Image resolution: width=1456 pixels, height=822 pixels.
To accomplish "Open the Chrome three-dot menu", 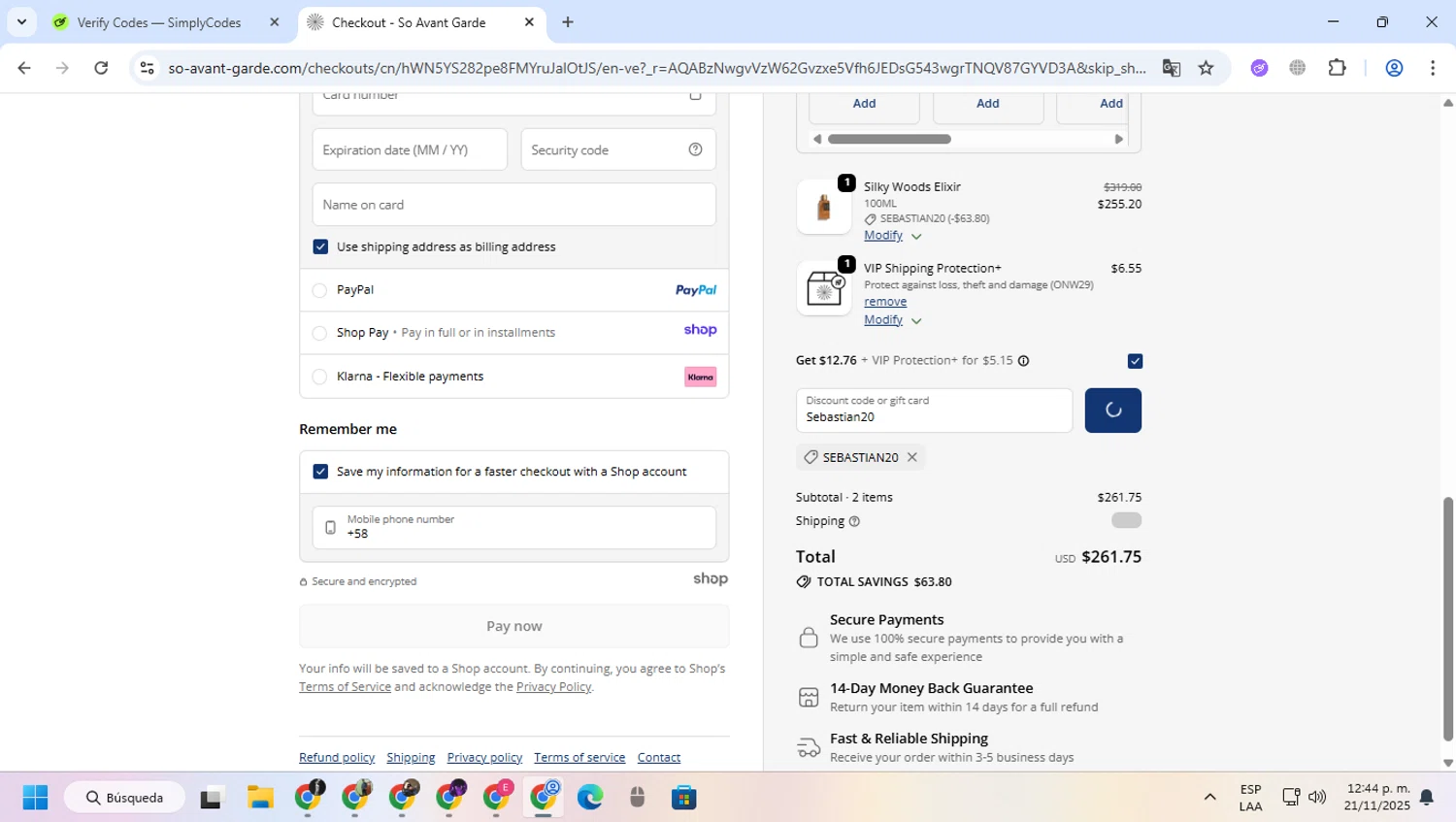I will pos(1433,68).
